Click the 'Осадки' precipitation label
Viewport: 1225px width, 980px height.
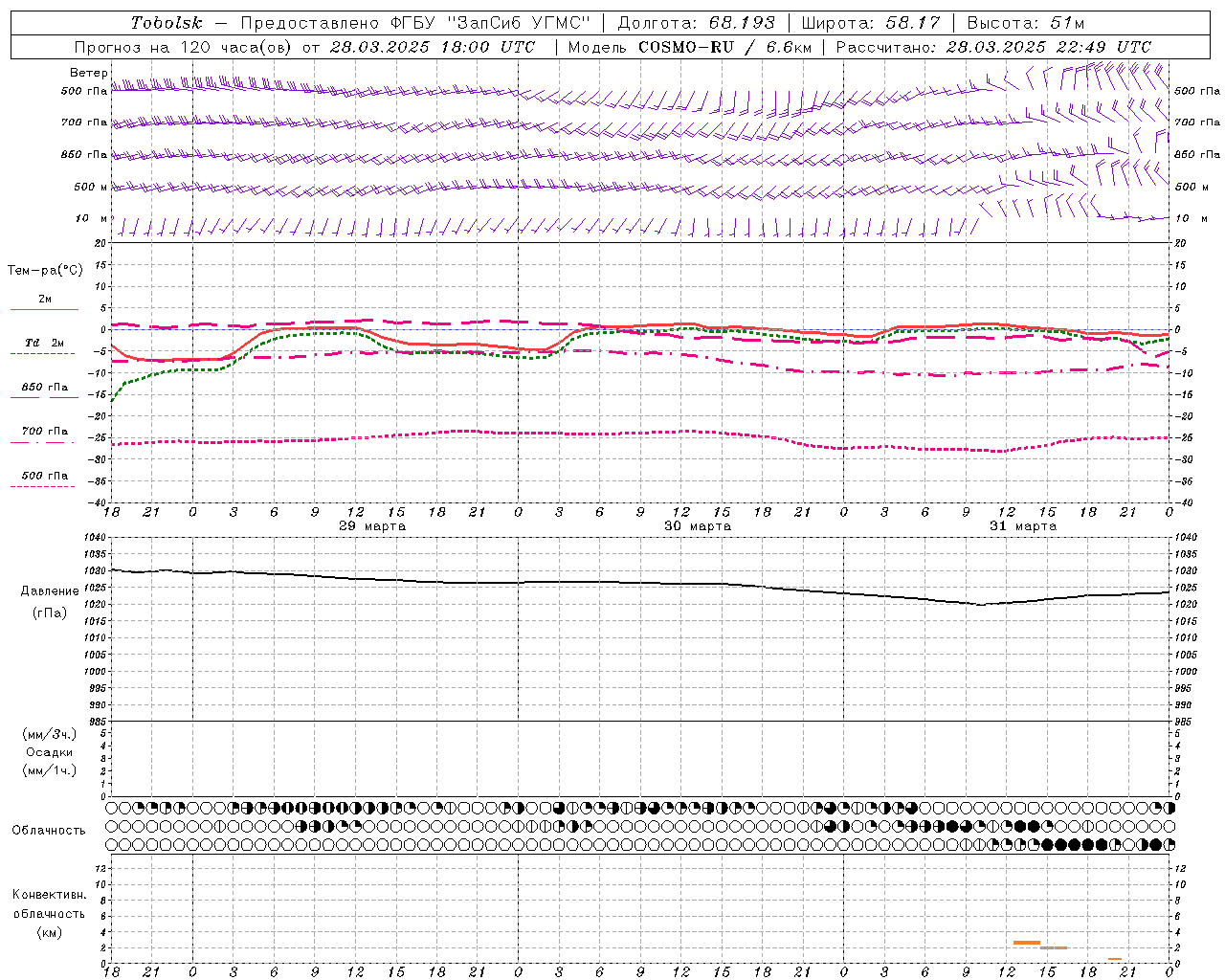(x=50, y=752)
